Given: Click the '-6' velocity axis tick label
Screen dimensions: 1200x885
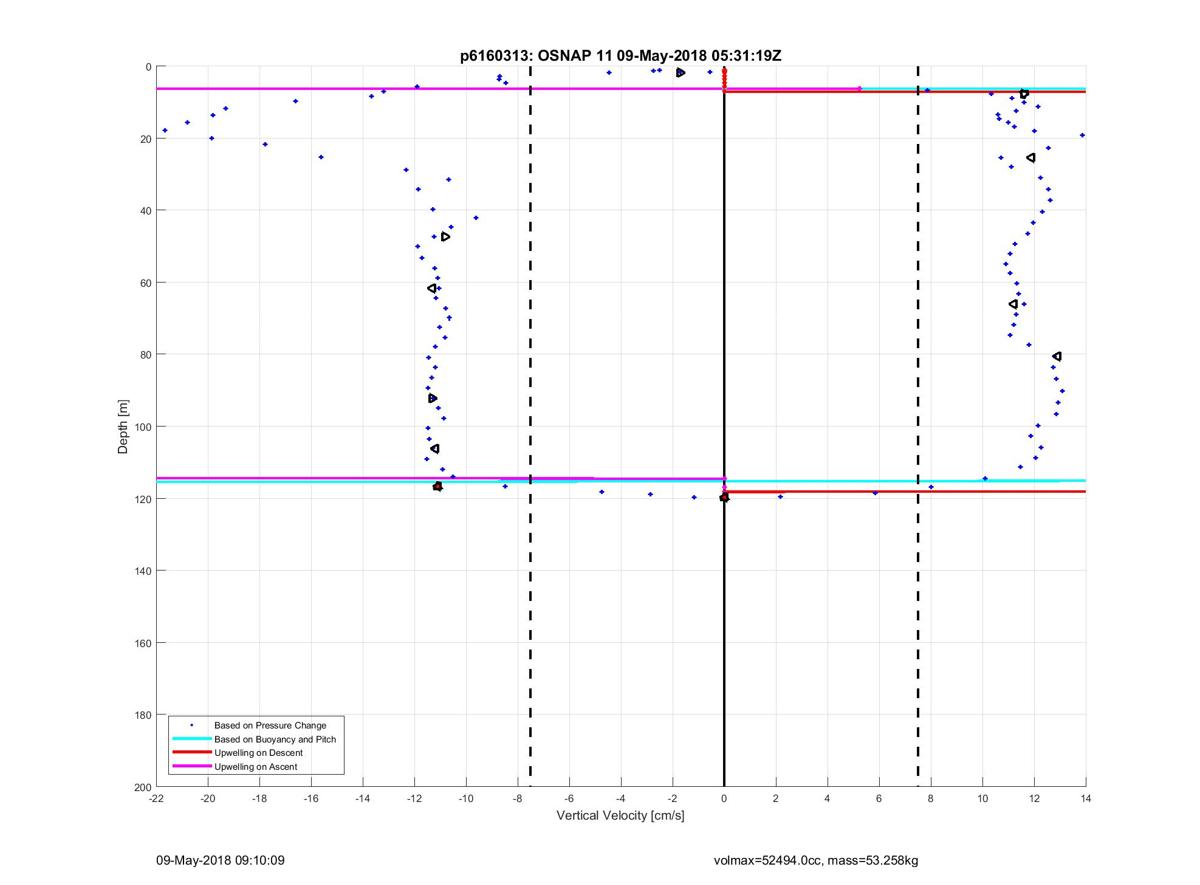Looking at the screenshot, I should 570,798.
